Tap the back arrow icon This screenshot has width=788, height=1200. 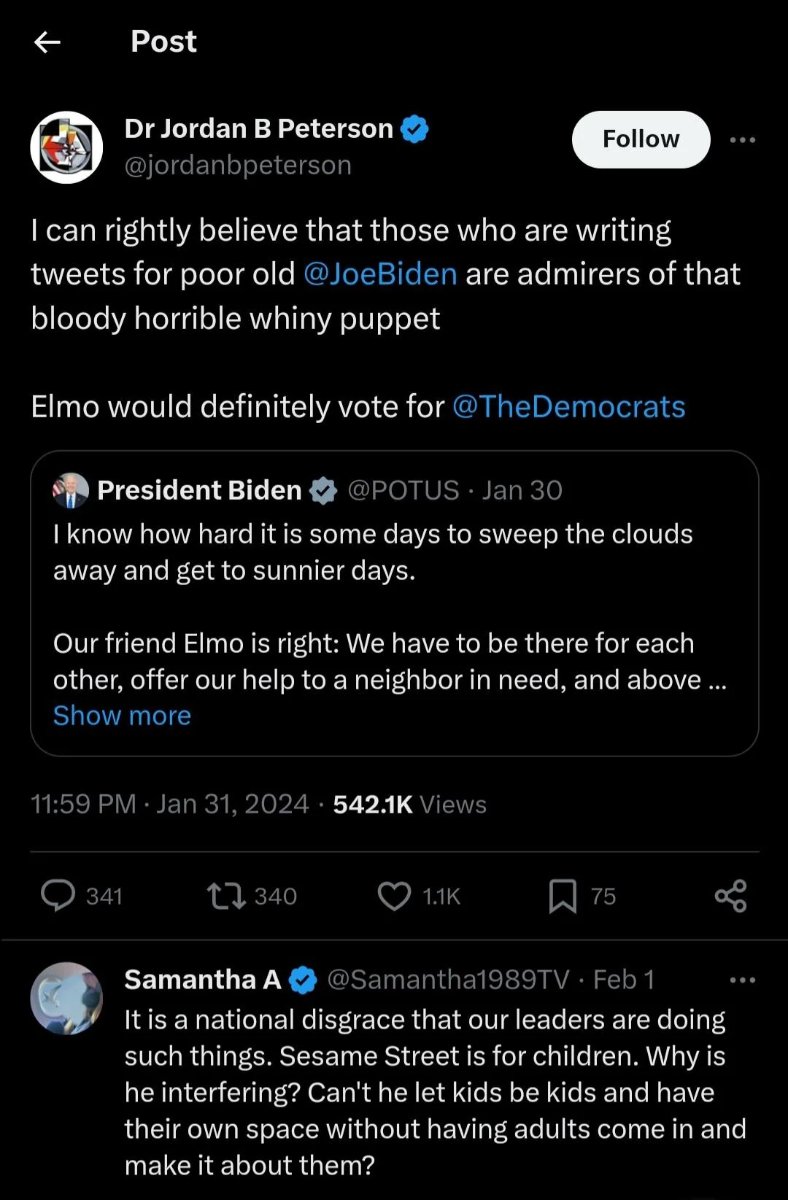click(47, 42)
